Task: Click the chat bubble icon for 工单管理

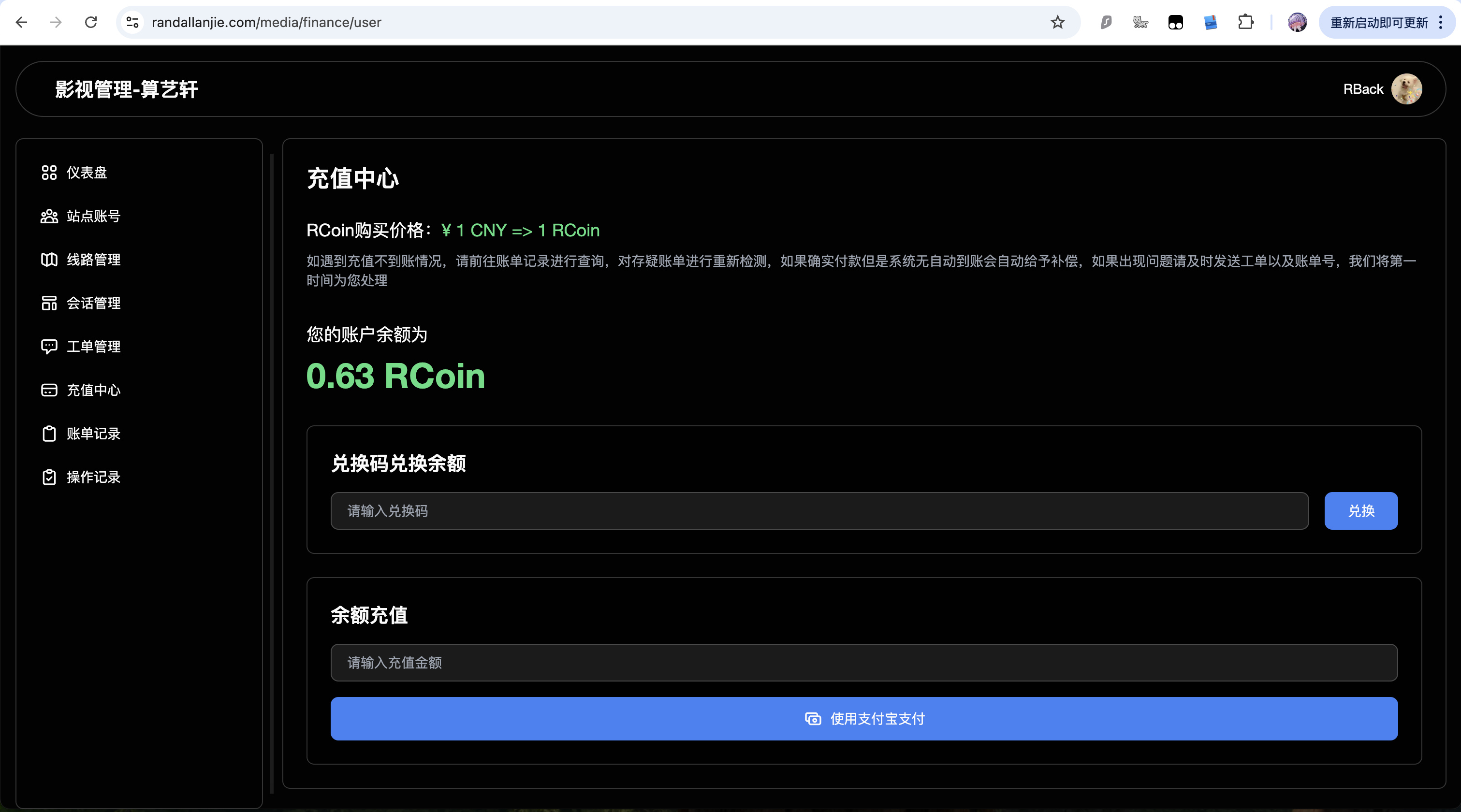Action: (49, 347)
